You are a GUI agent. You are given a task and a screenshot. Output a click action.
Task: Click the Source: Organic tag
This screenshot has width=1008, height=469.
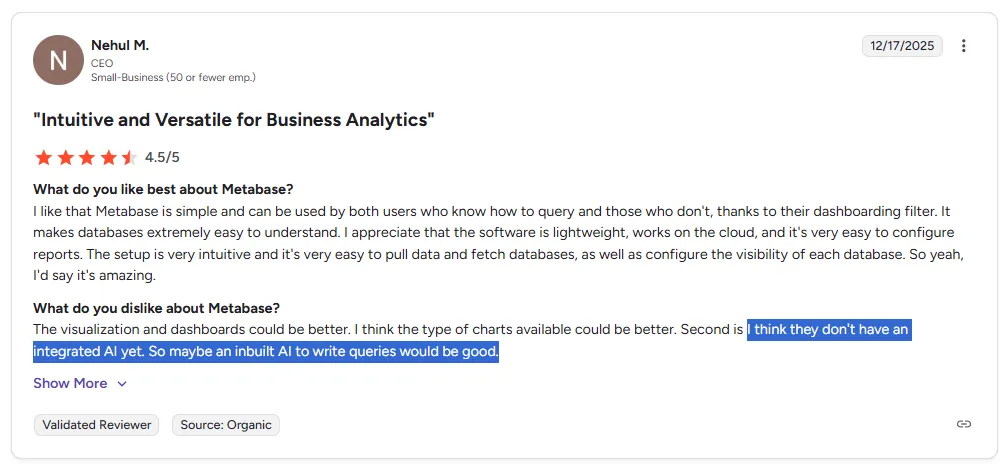coord(226,425)
